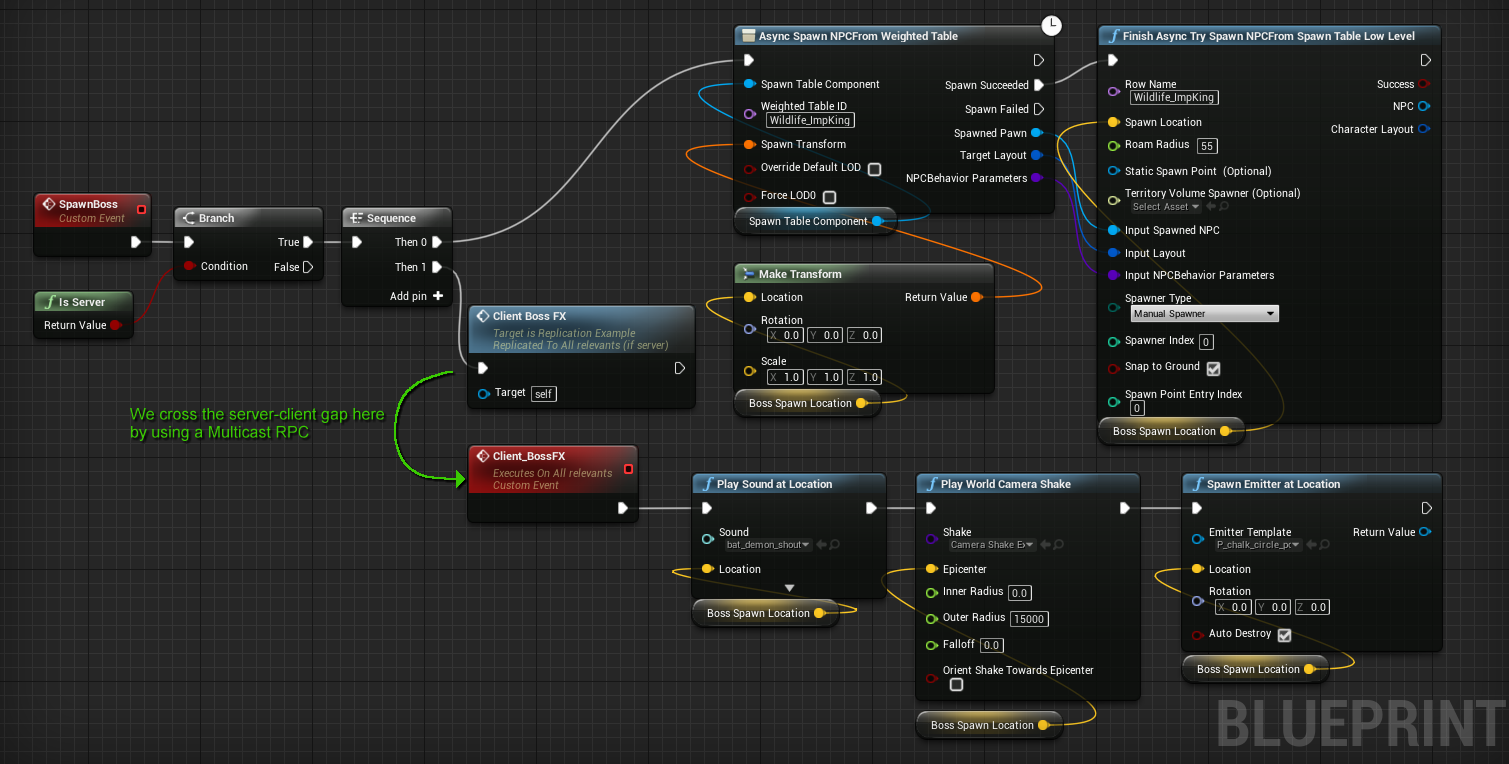Screen dimensions: 1509x764
Task: Uncheck the Snap to Ground checkbox
Action: tap(1213, 368)
